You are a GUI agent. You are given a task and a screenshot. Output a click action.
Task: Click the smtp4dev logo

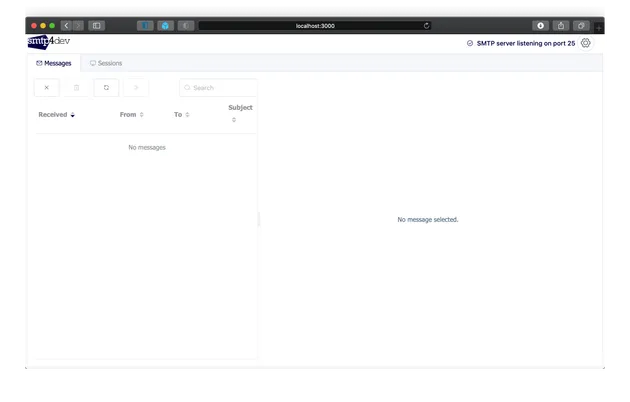point(49,41)
